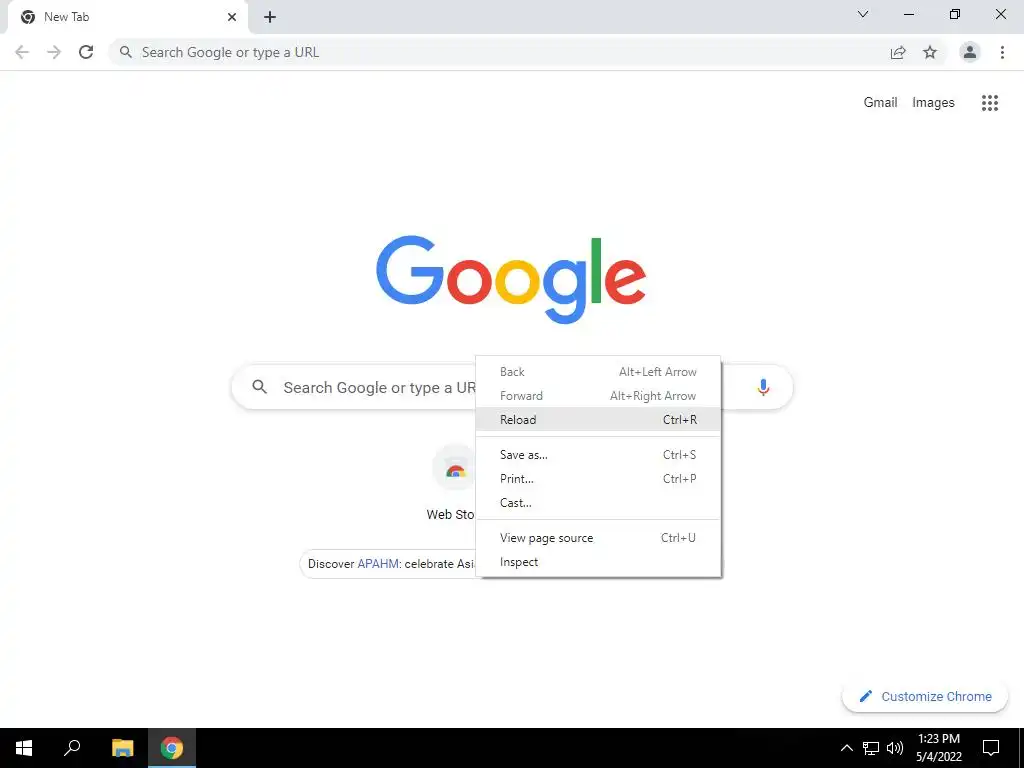Bookmark this tab with the star icon
Viewport: 1024px width, 768px height.
tap(930, 52)
